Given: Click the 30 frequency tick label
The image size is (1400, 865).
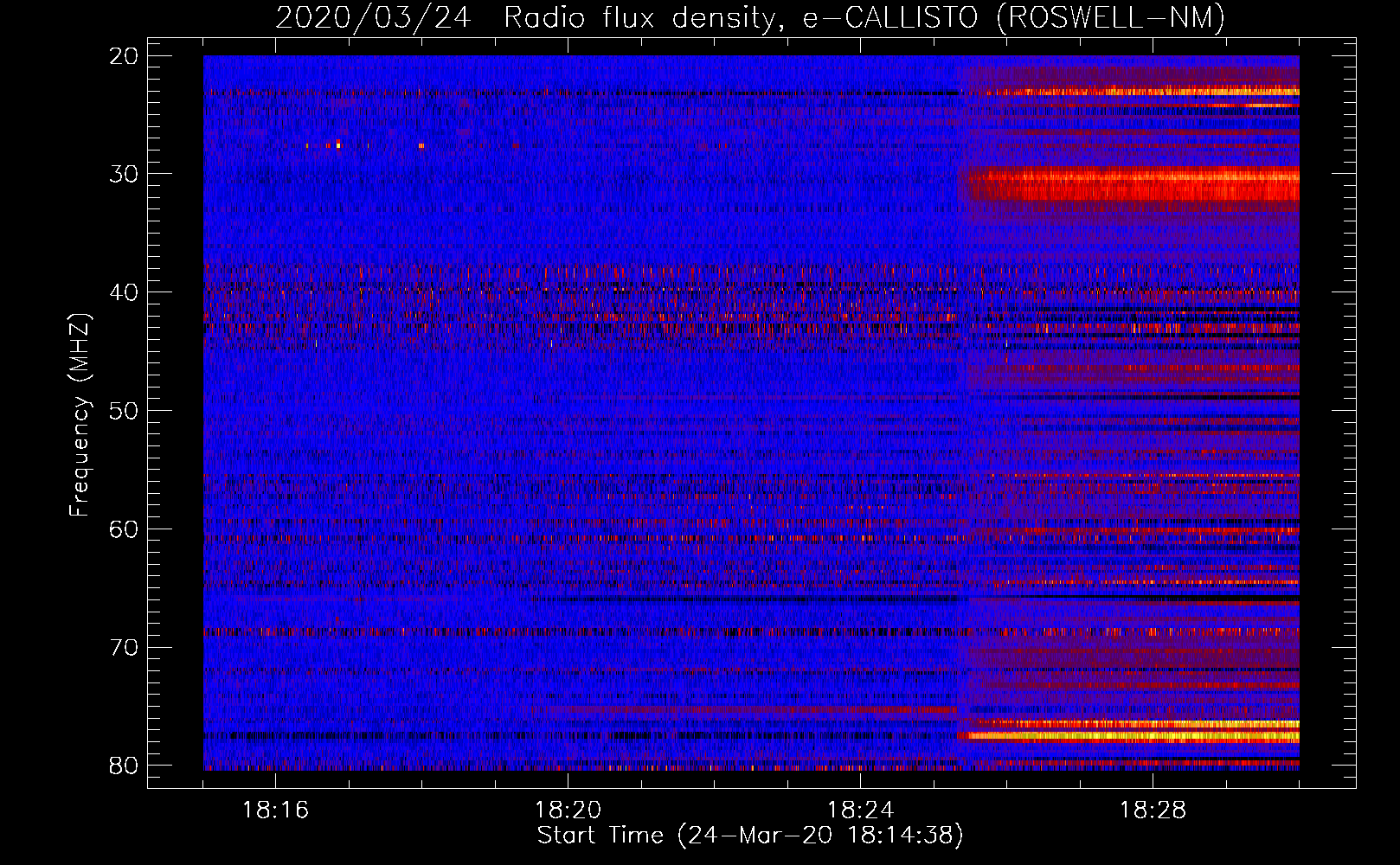Looking at the screenshot, I should click(x=125, y=174).
